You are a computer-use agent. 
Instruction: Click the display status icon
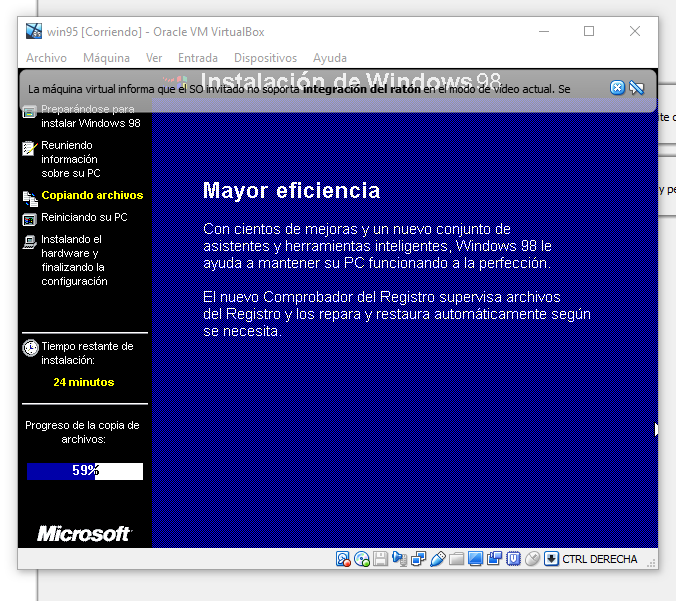[x=476, y=559]
